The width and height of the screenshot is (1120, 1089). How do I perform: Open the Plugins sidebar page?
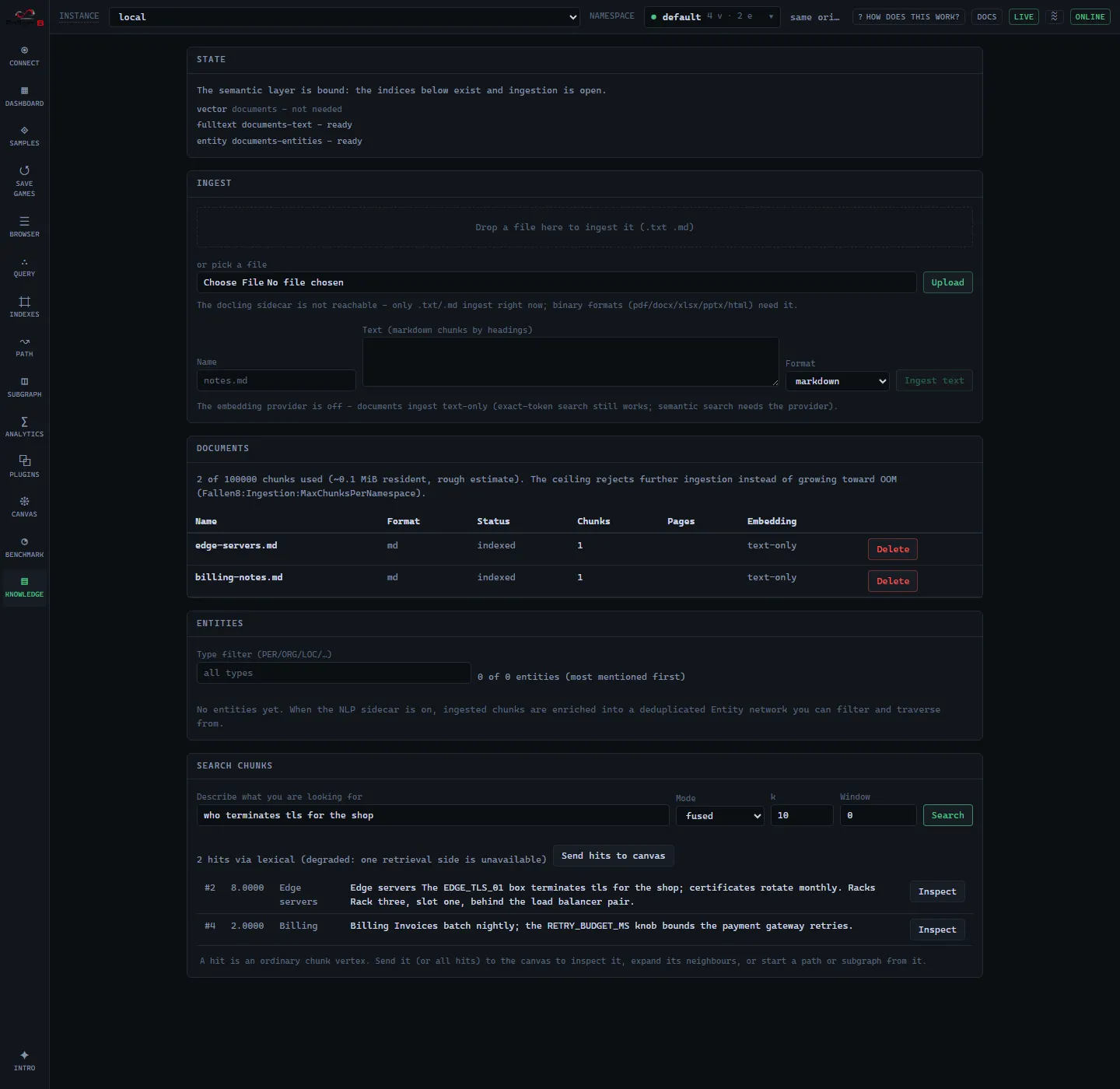click(x=24, y=467)
